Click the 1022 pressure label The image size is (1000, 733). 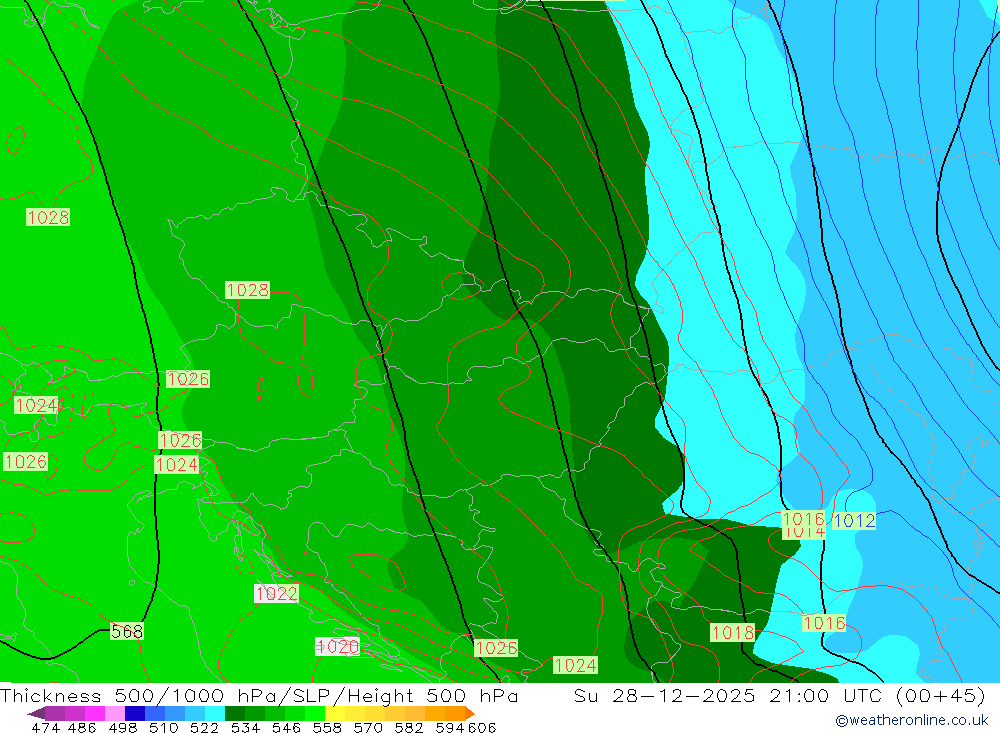276,593
